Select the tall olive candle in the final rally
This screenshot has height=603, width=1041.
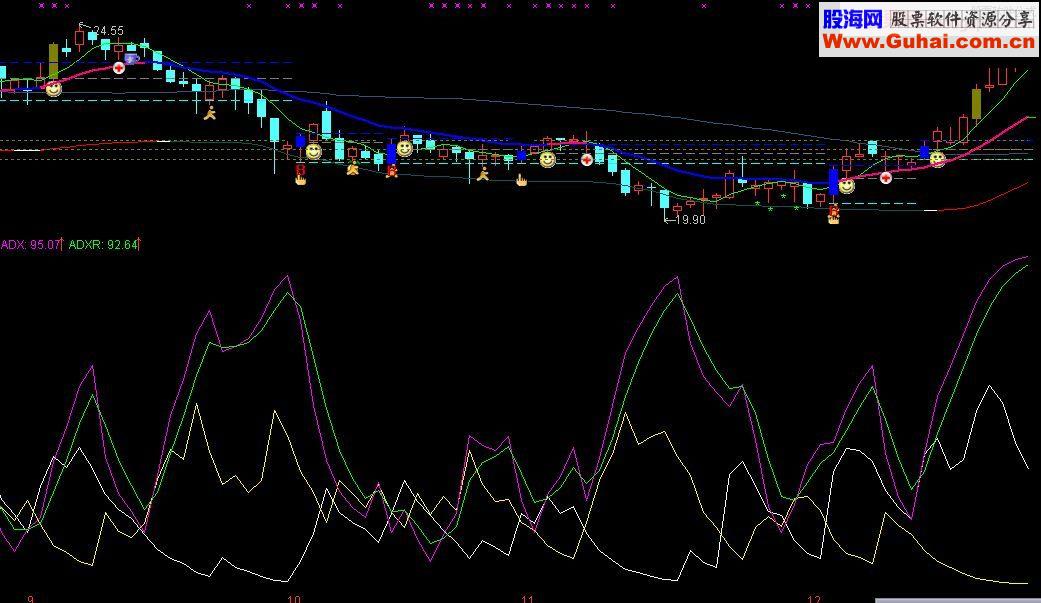coord(977,103)
